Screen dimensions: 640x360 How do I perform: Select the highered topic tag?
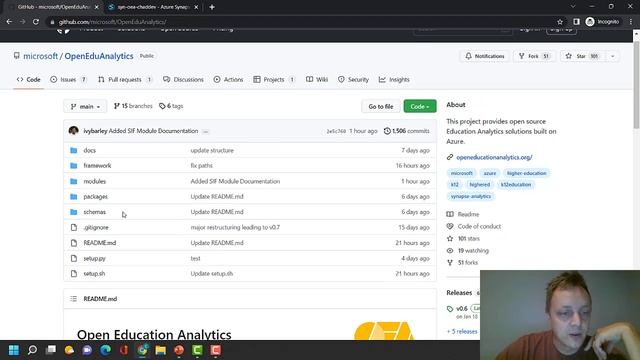click(480, 184)
